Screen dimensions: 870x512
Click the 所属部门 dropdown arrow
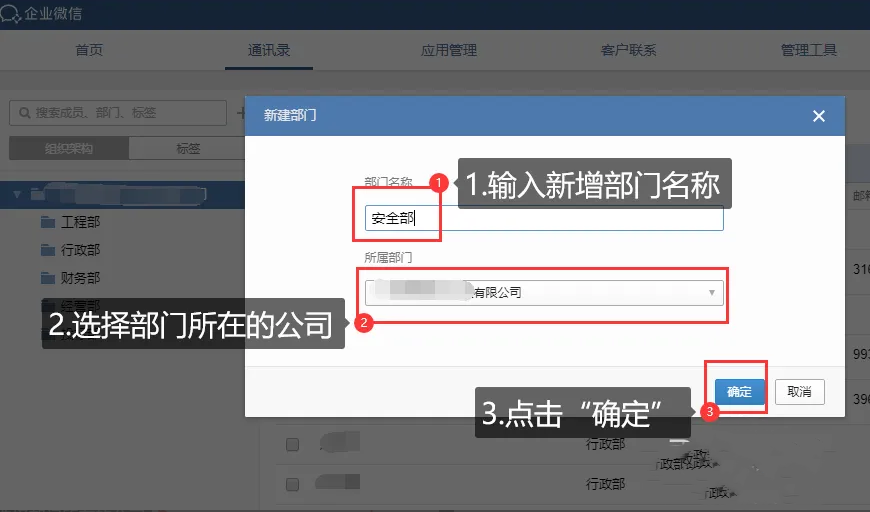pyautogui.click(x=711, y=292)
